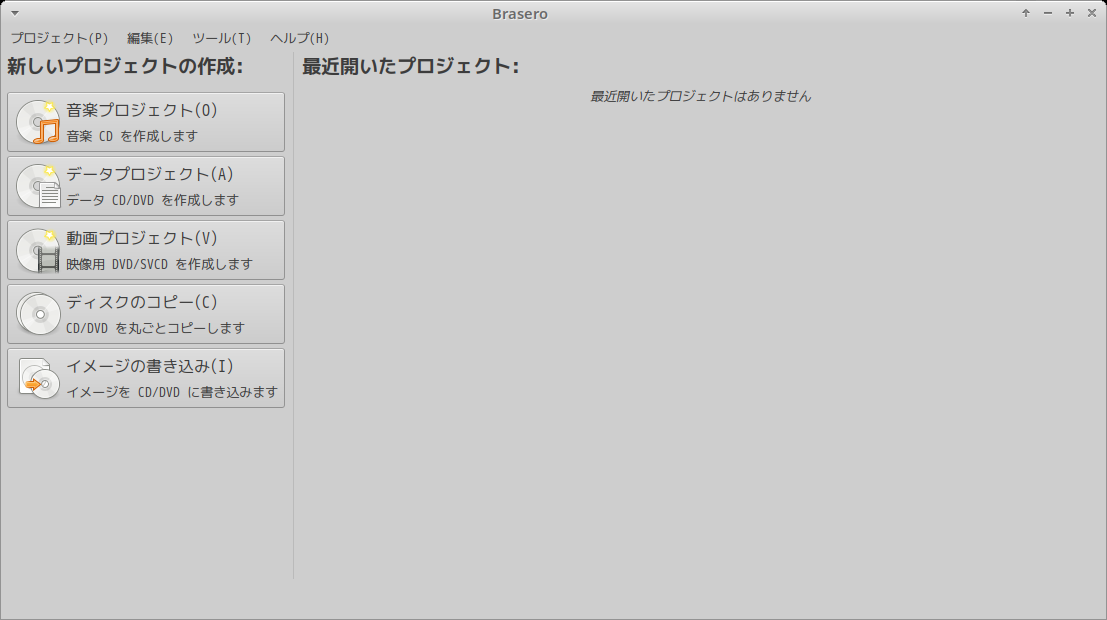Create a new データプロジェクト

[146, 185]
